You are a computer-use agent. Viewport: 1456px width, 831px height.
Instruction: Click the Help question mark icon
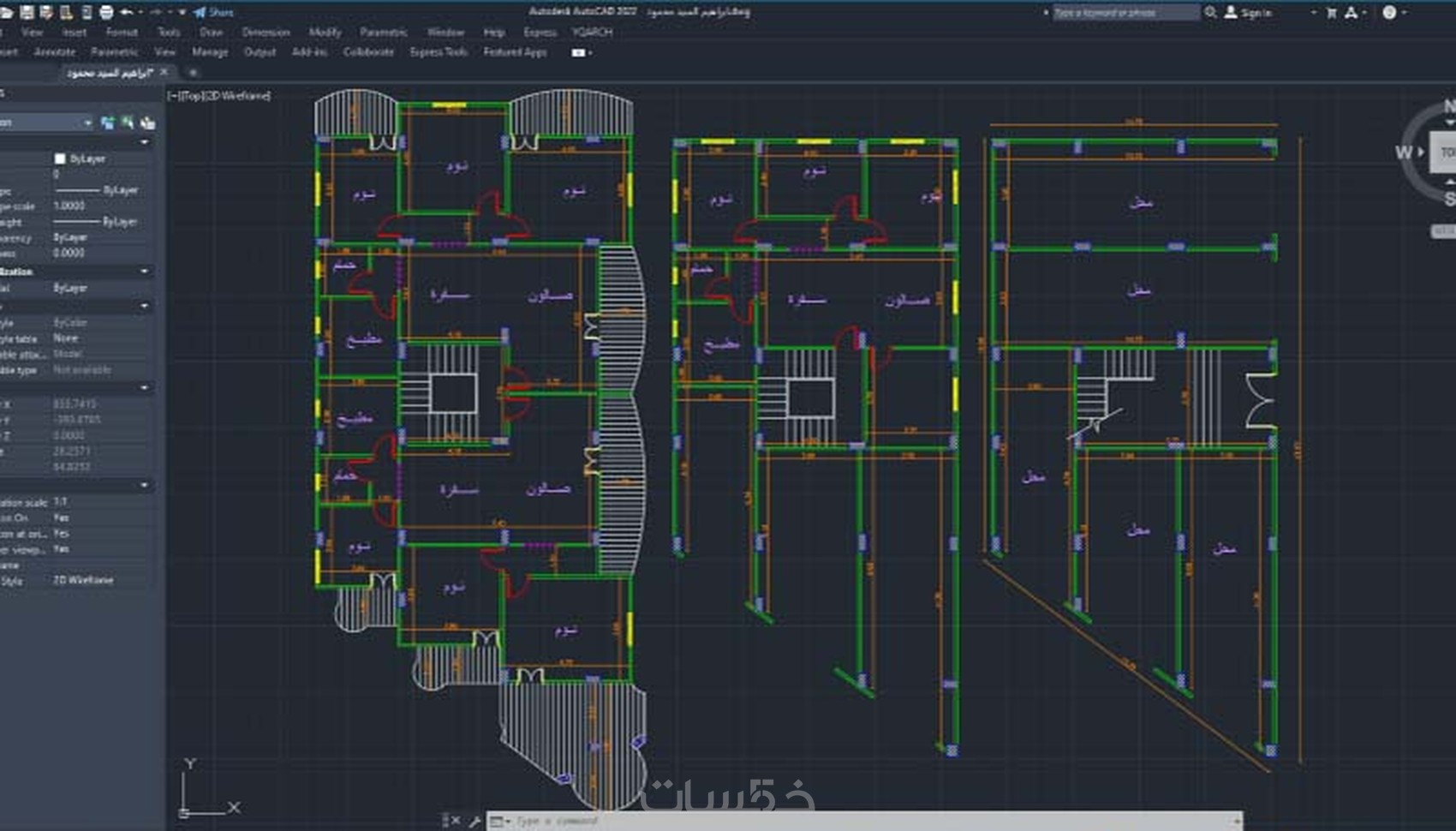(1389, 12)
